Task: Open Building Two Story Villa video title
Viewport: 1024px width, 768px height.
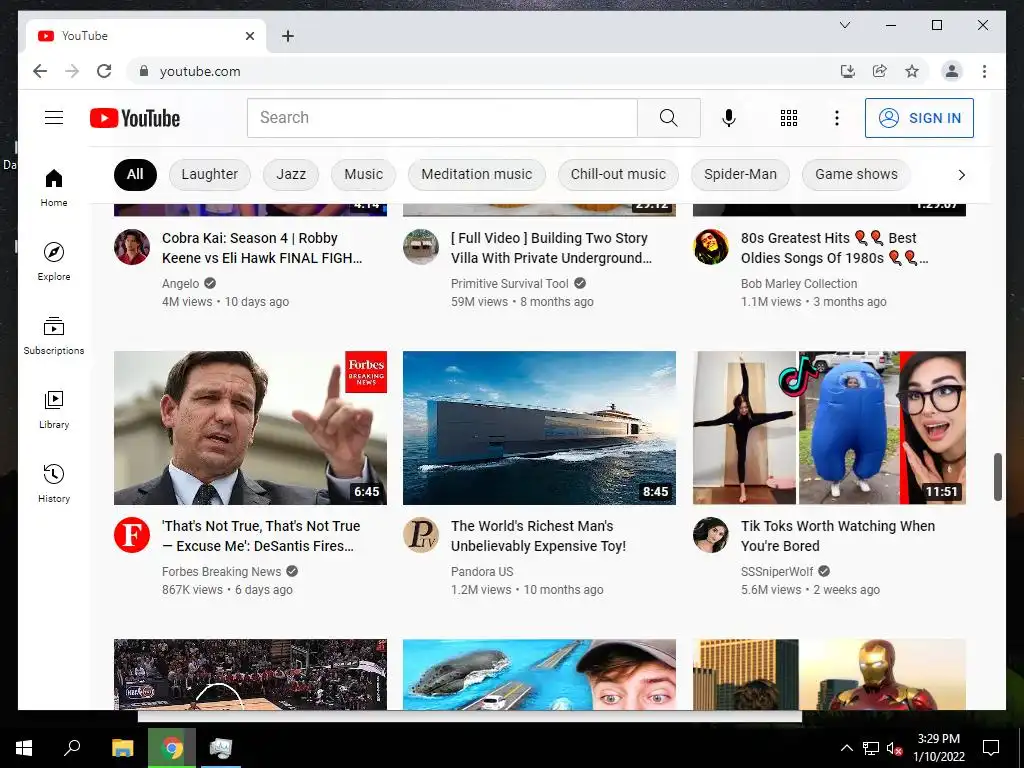Action: [x=551, y=248]
